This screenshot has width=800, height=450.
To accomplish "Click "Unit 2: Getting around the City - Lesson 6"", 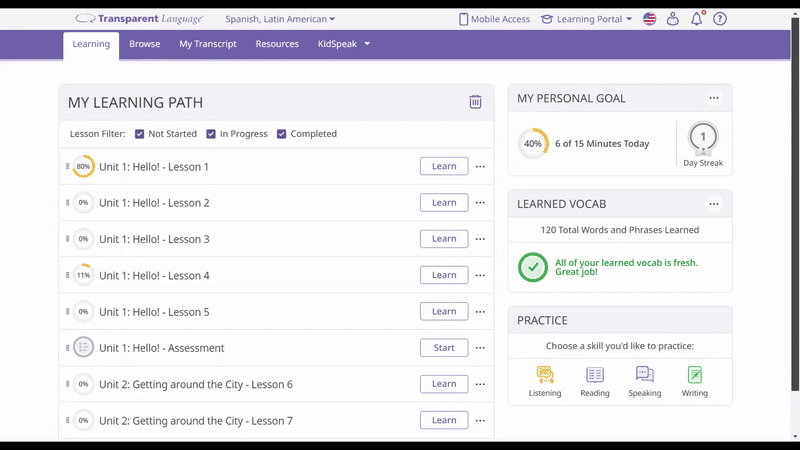I will tap(196, 384).
